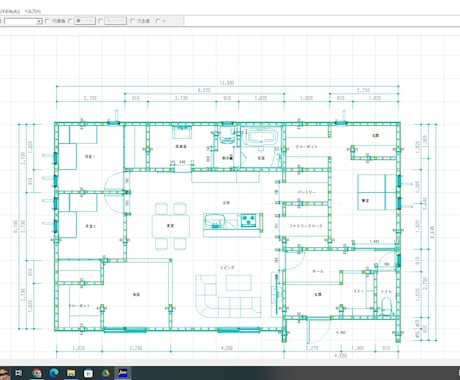Open File Explorer from the taskbar
This screenshot has width=460, height=380.
(x=71, y=373)
